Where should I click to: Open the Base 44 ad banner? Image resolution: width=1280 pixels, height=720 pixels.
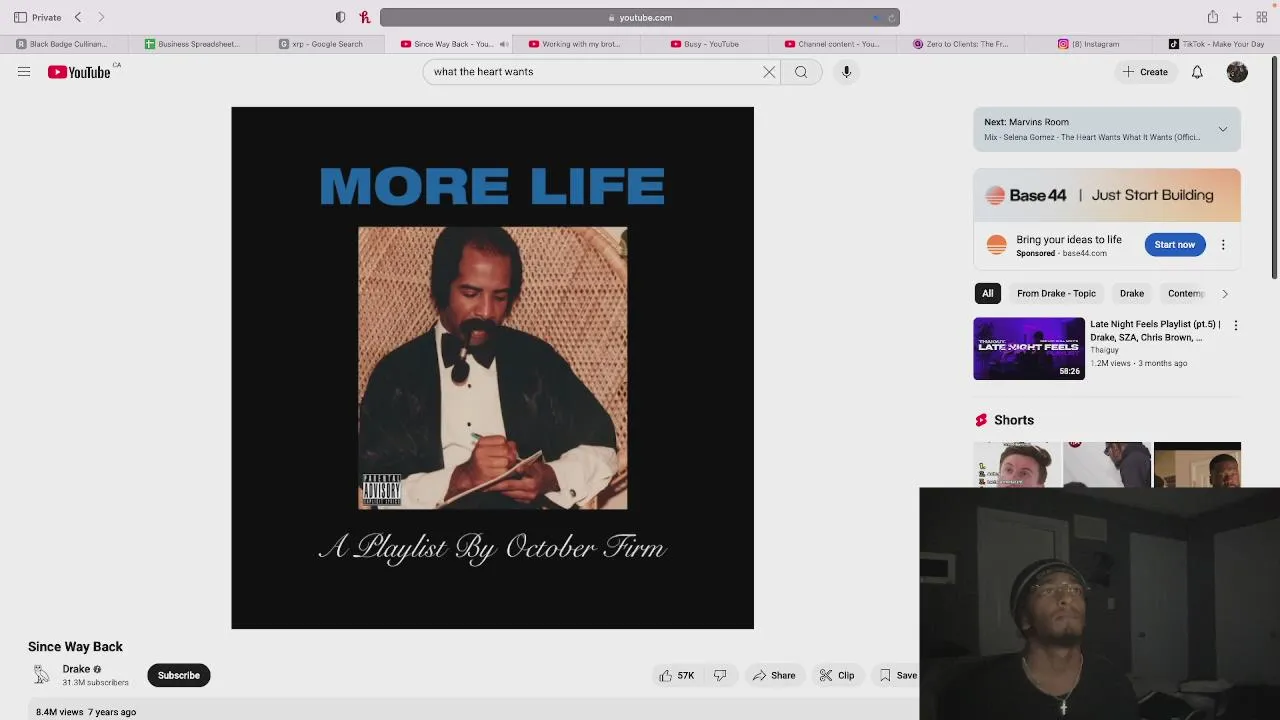click(1107, 195)
